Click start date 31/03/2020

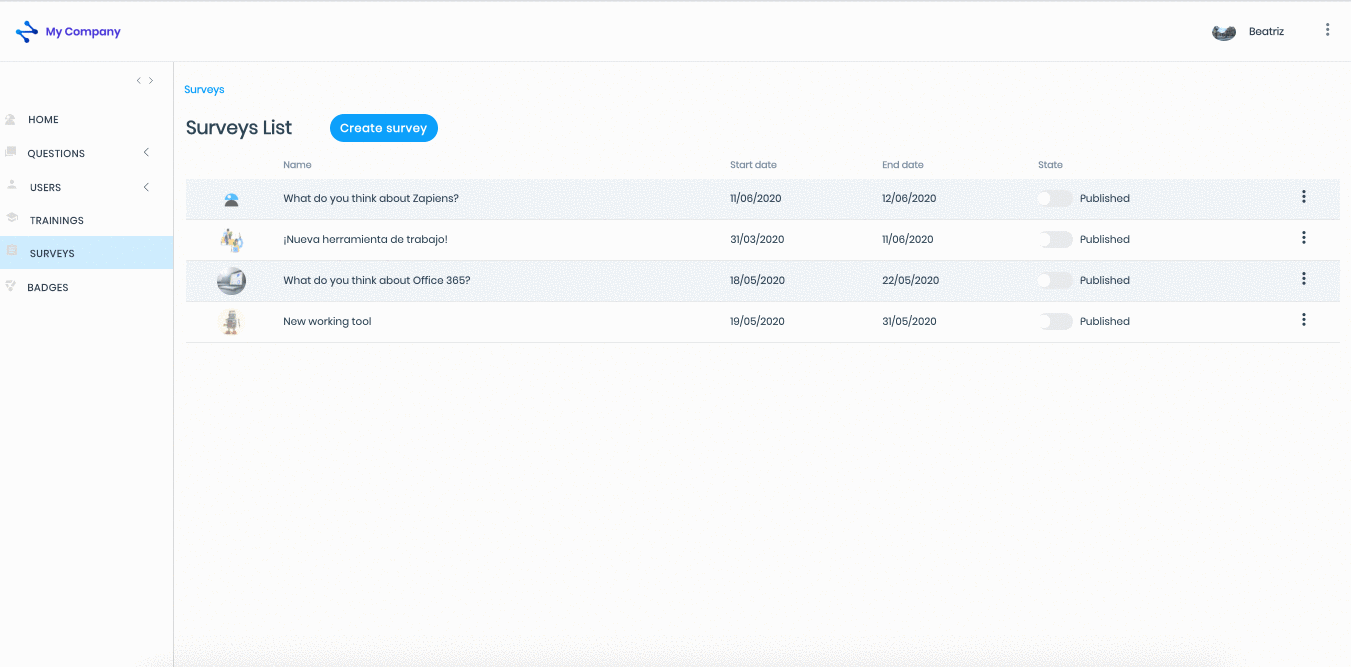pyautogui.click(x=757, y=239)
